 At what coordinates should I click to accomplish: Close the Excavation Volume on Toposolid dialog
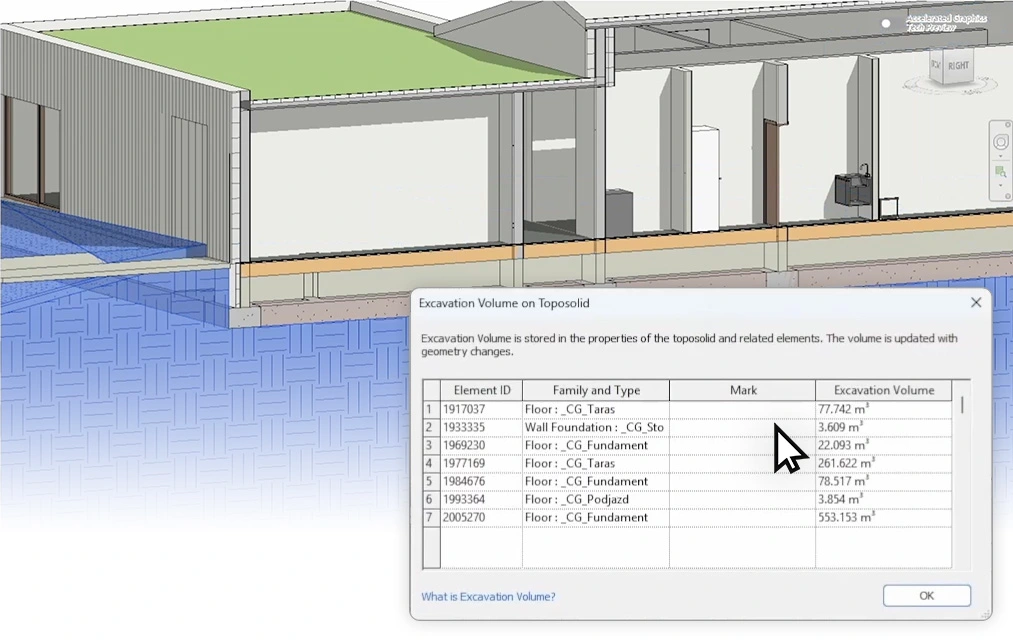click(976, 302)
